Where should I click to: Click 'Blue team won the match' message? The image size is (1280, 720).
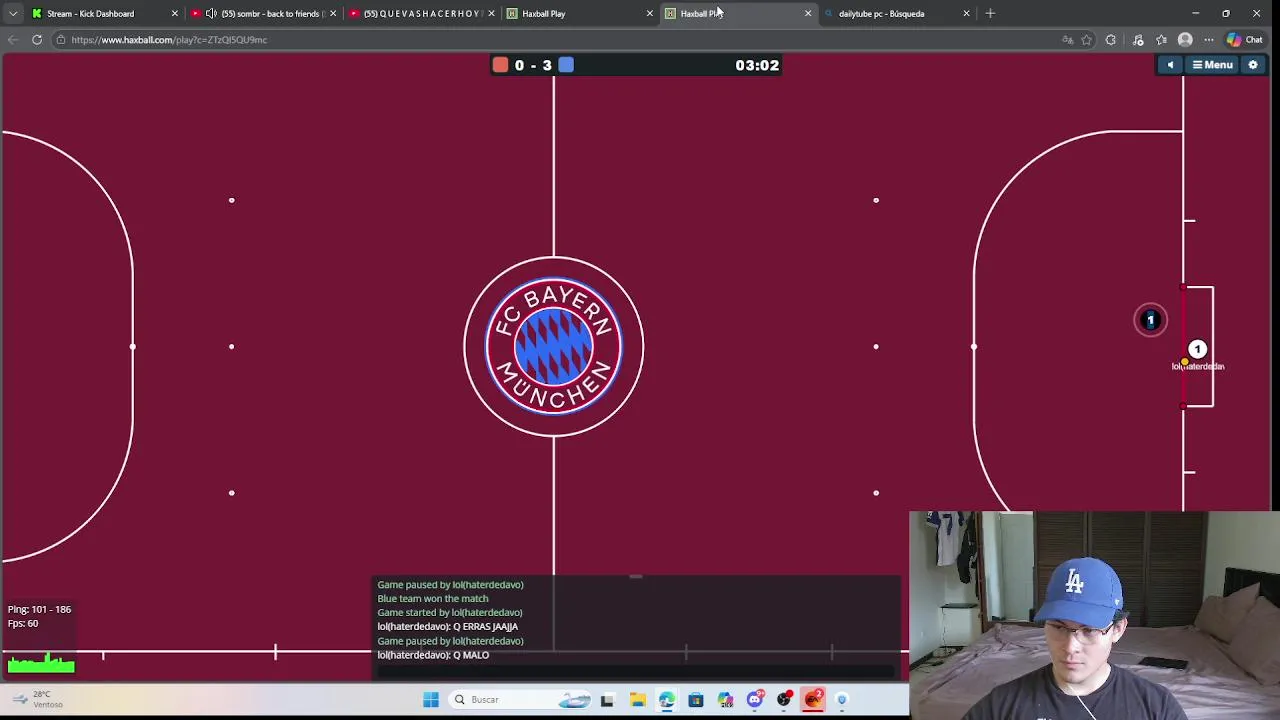point(433,599)
